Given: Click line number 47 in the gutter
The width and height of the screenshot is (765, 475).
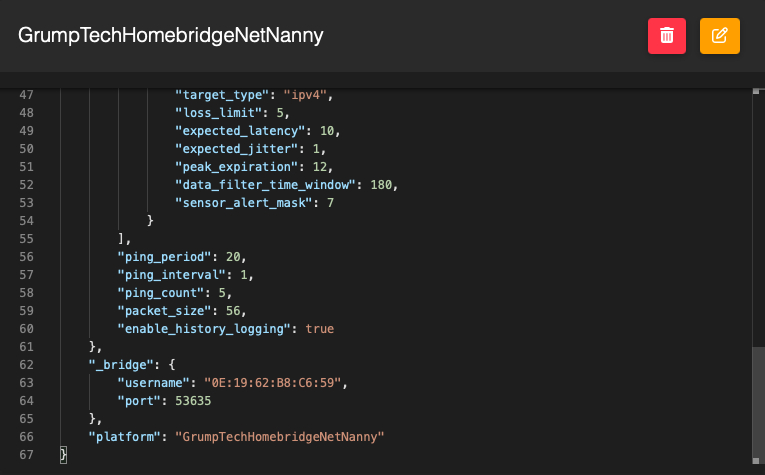Looking at the screenshot, I should [x=26, y=95].
